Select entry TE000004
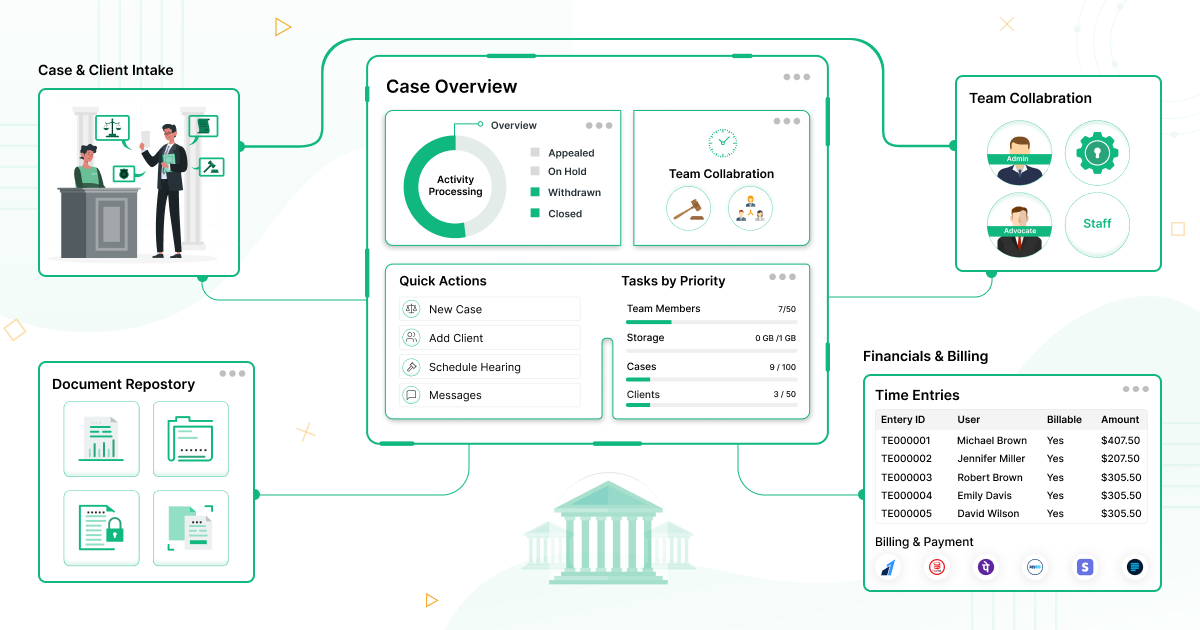 (x=906, y=495)
